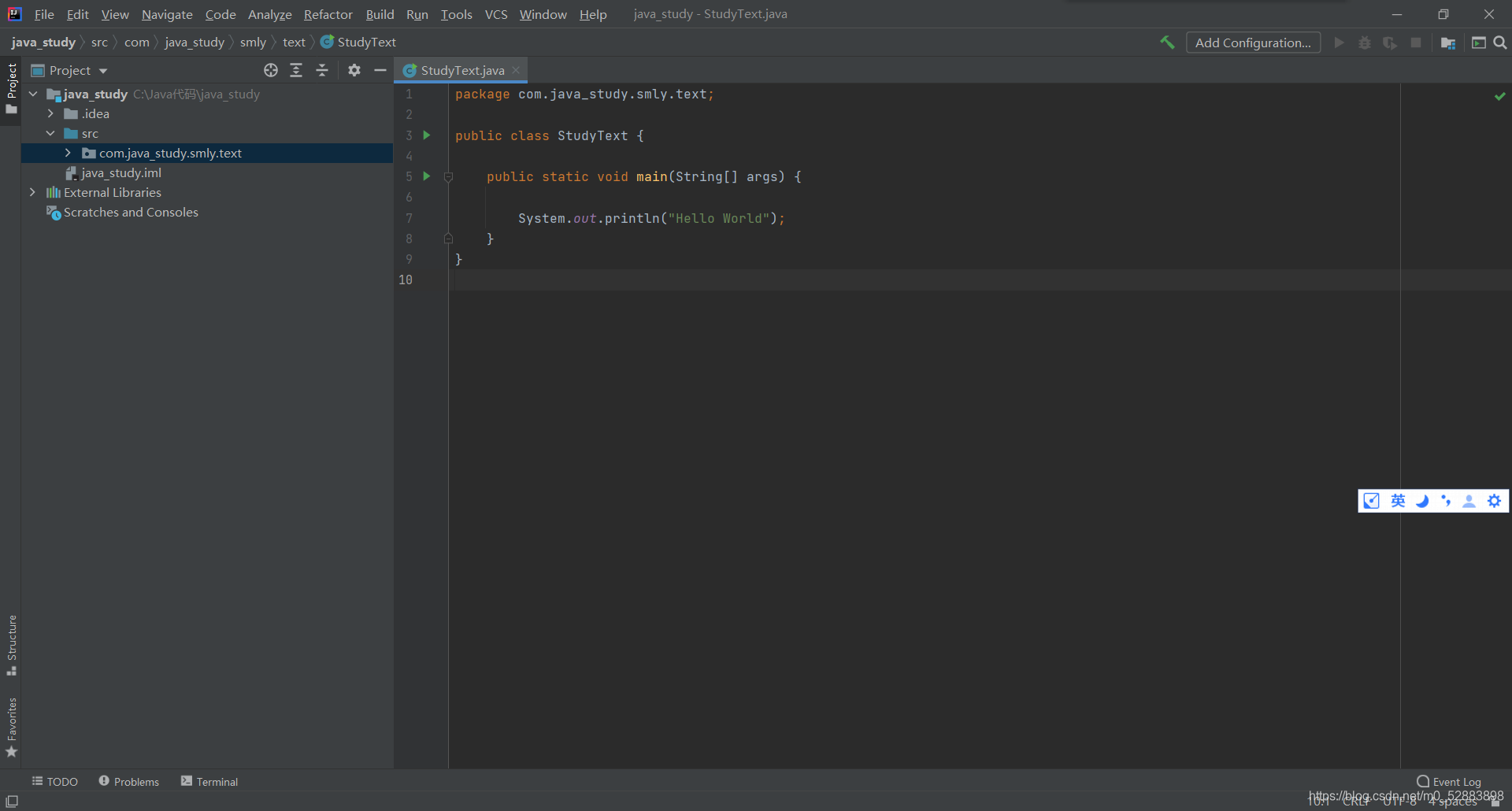The image size is (1512, 811).
Task: Click the Run play button in toolbar
Action: click(1339, 43)
